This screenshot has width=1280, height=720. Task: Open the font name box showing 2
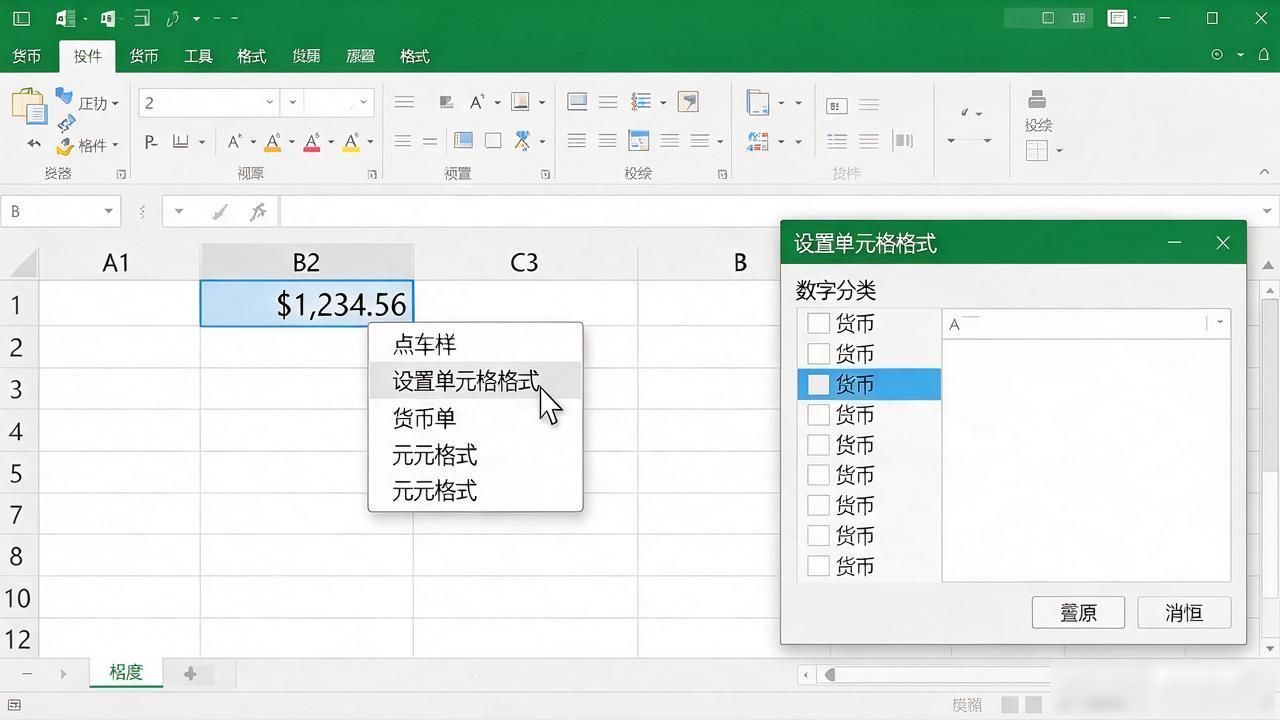208,102
